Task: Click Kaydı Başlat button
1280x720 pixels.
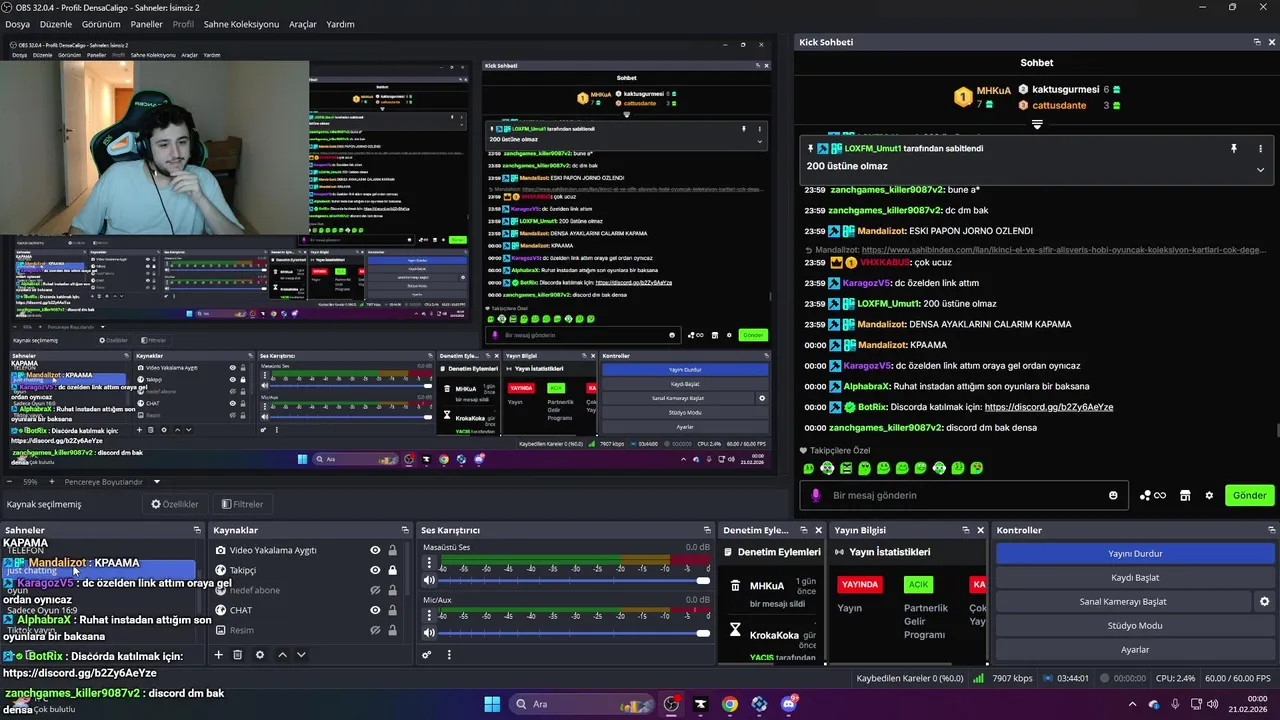Action: pos(1135,578)
